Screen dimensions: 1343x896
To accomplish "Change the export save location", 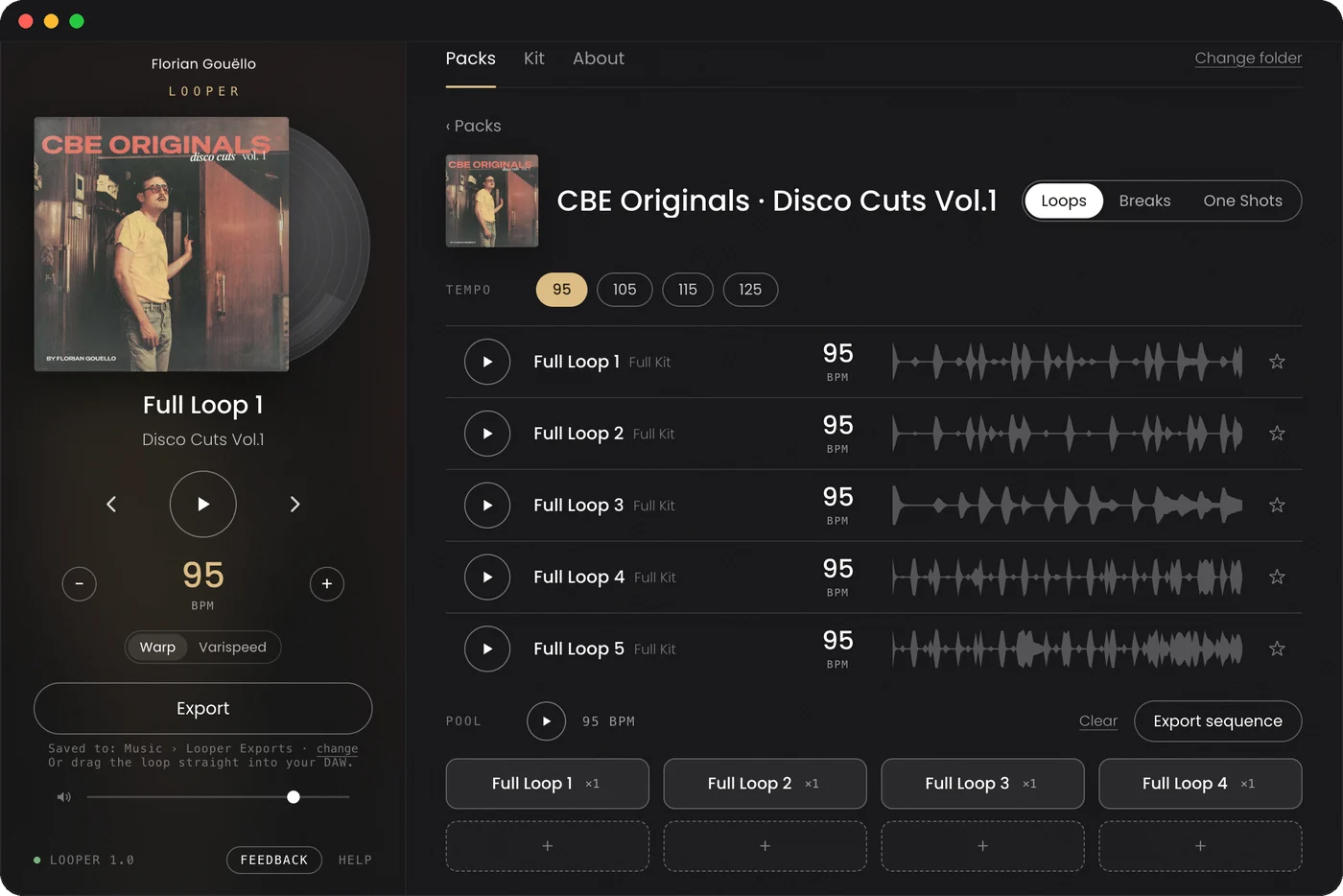I will pos(337,749).
